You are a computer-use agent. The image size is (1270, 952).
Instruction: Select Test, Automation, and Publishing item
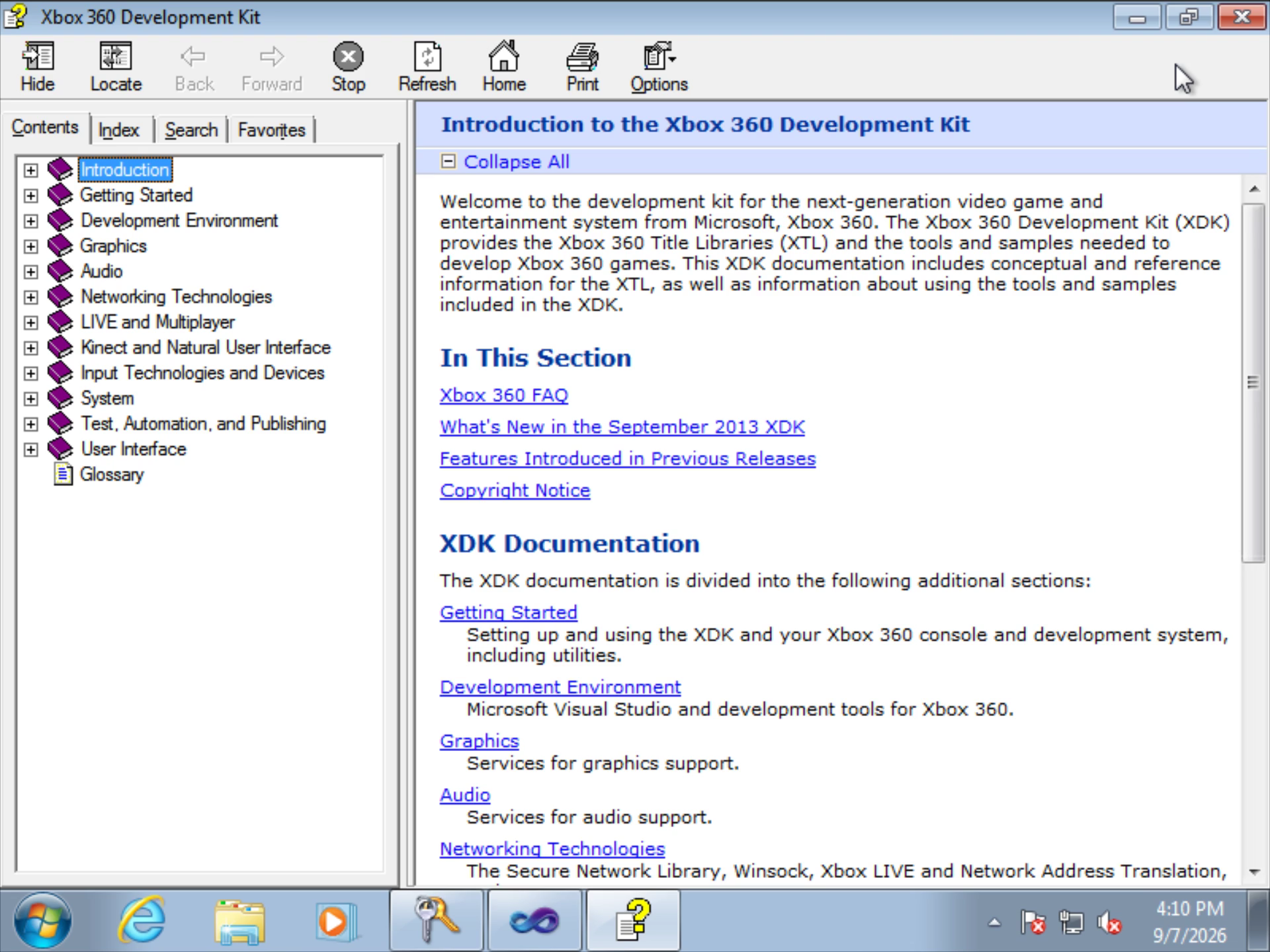(203, 424)
